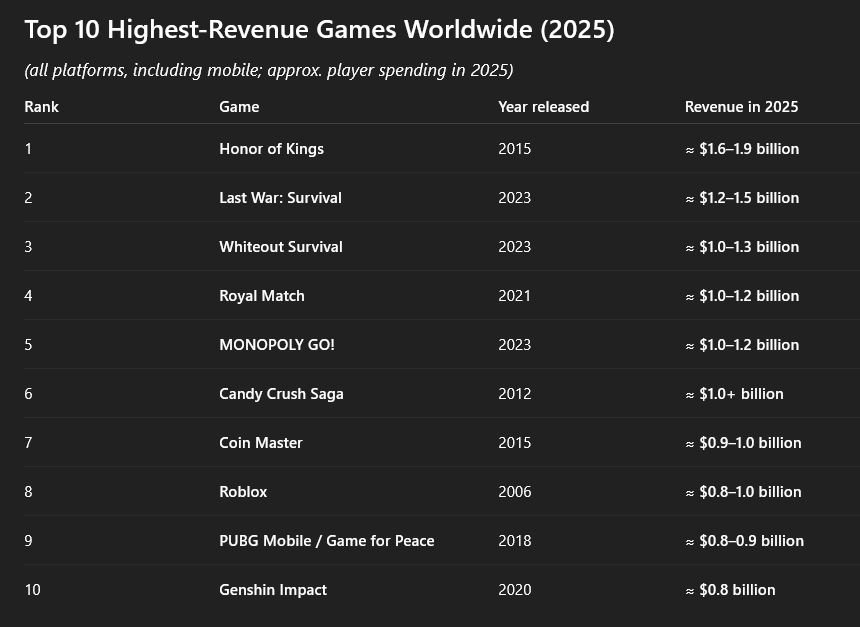Image resolution: width=860 pixels, height=627 pixels.
Task: Click the revenue "≈ $1.6–1.9 billion"
Action: 742,149
